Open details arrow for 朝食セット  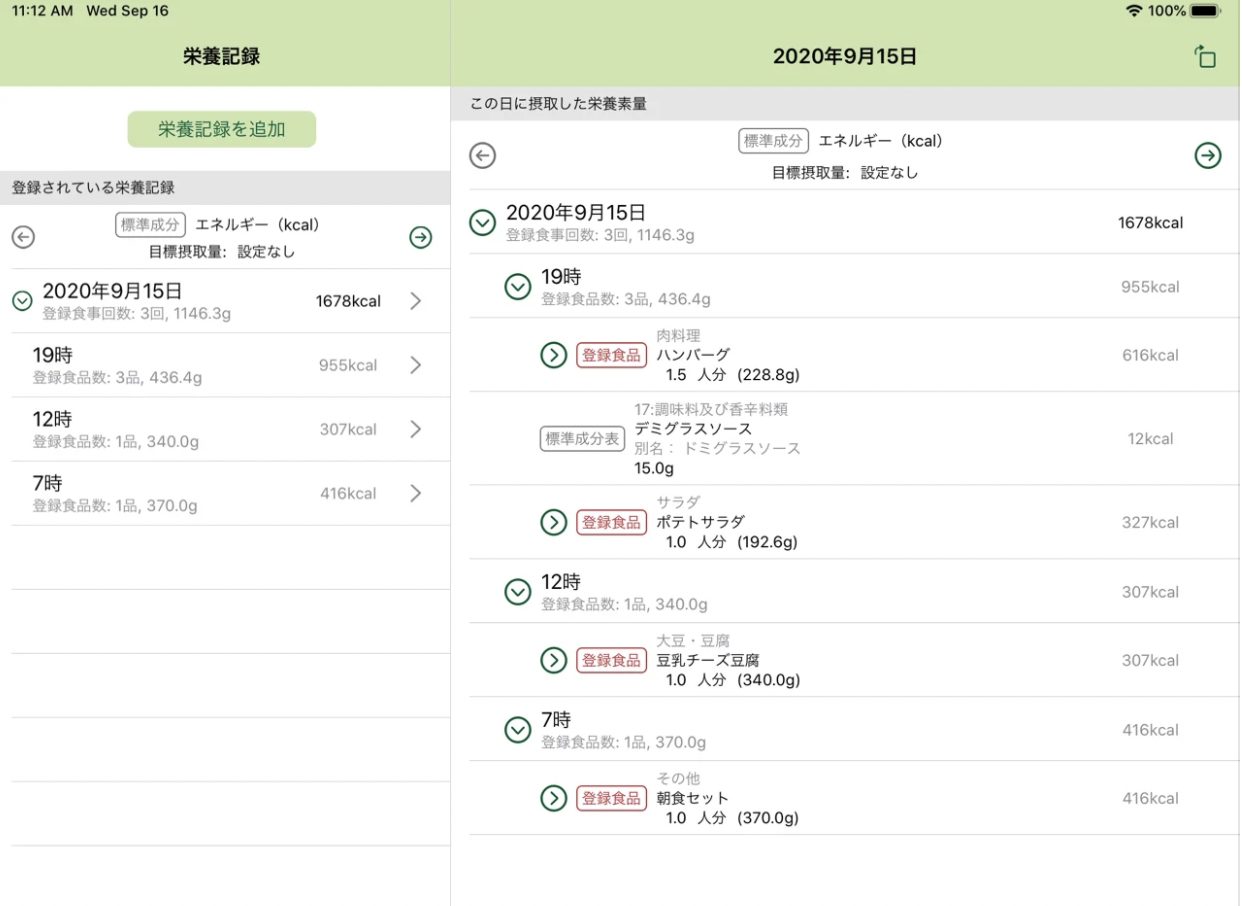point(553,798)
